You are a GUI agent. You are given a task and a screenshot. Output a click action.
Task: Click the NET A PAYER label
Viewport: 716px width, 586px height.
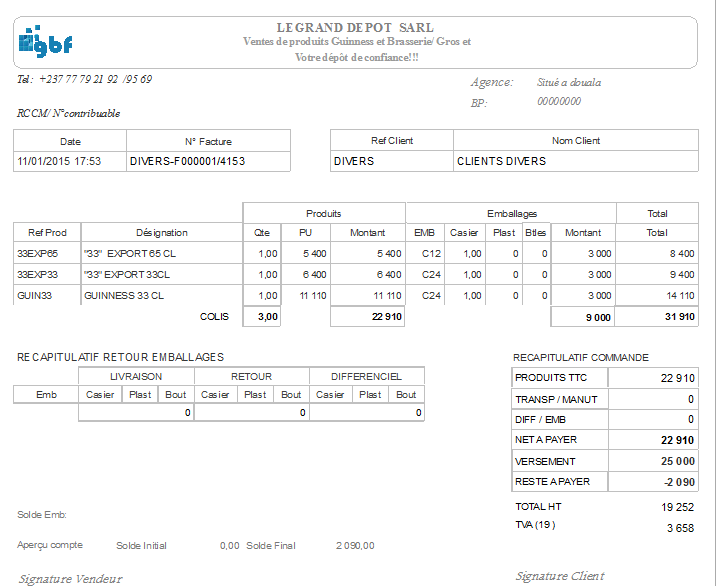[545, 440]
